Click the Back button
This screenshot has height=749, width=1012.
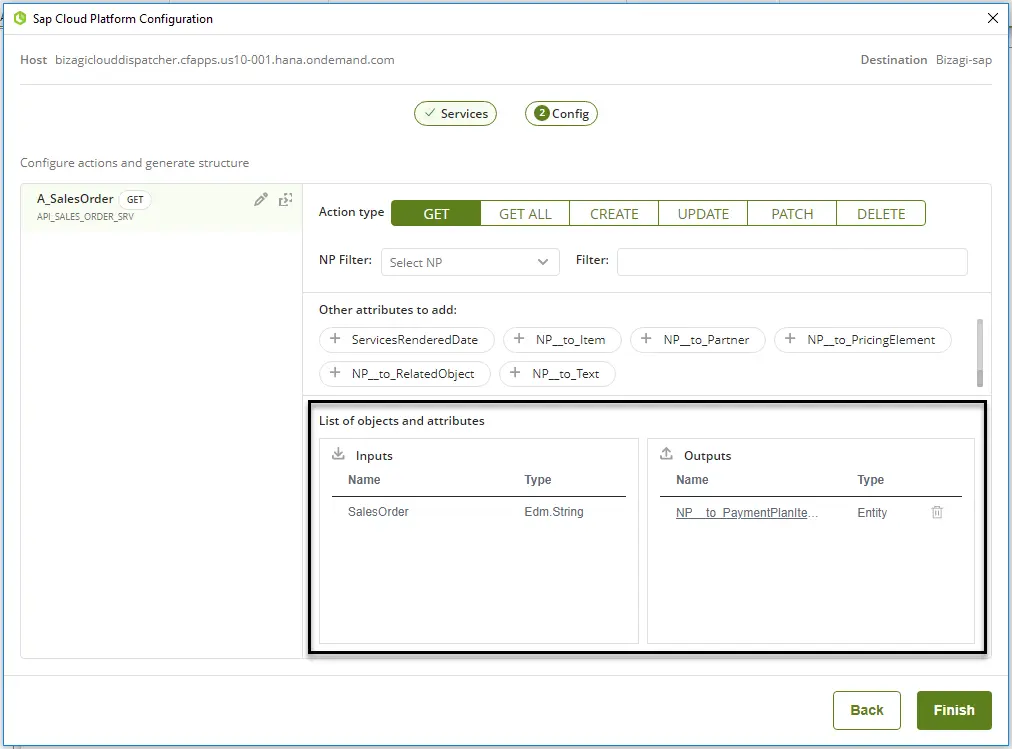867,710
